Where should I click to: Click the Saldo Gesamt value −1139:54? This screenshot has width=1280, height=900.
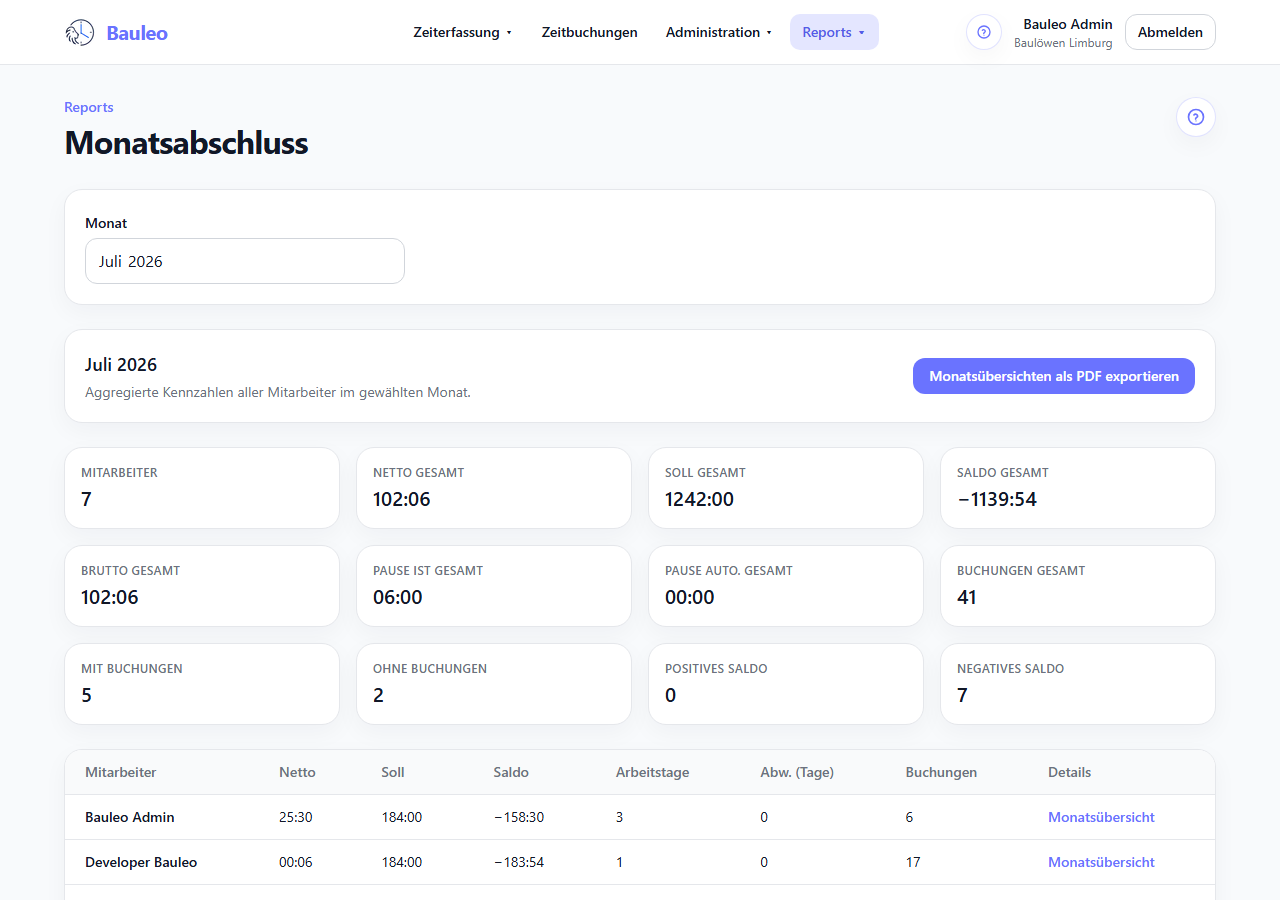(x=997, y=499)
